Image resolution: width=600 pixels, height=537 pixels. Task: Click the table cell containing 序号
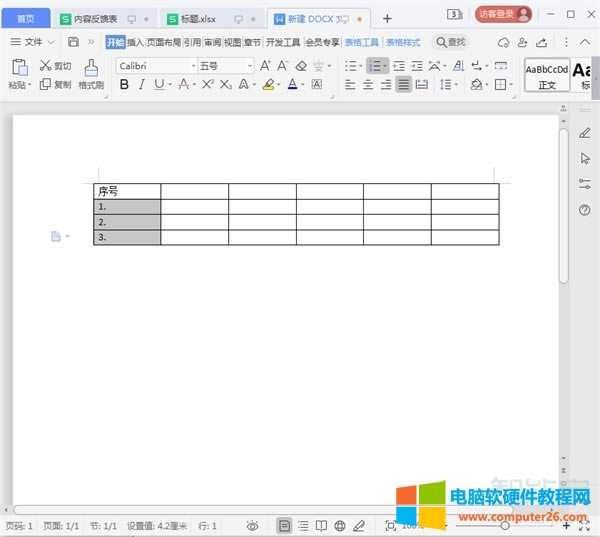(x=127, y=191)
